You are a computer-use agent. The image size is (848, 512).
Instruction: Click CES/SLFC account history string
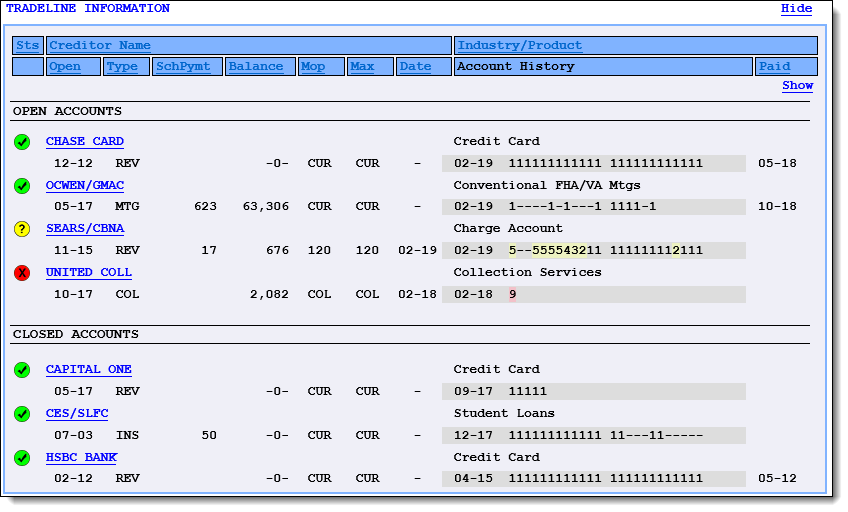tap(606, 435)
